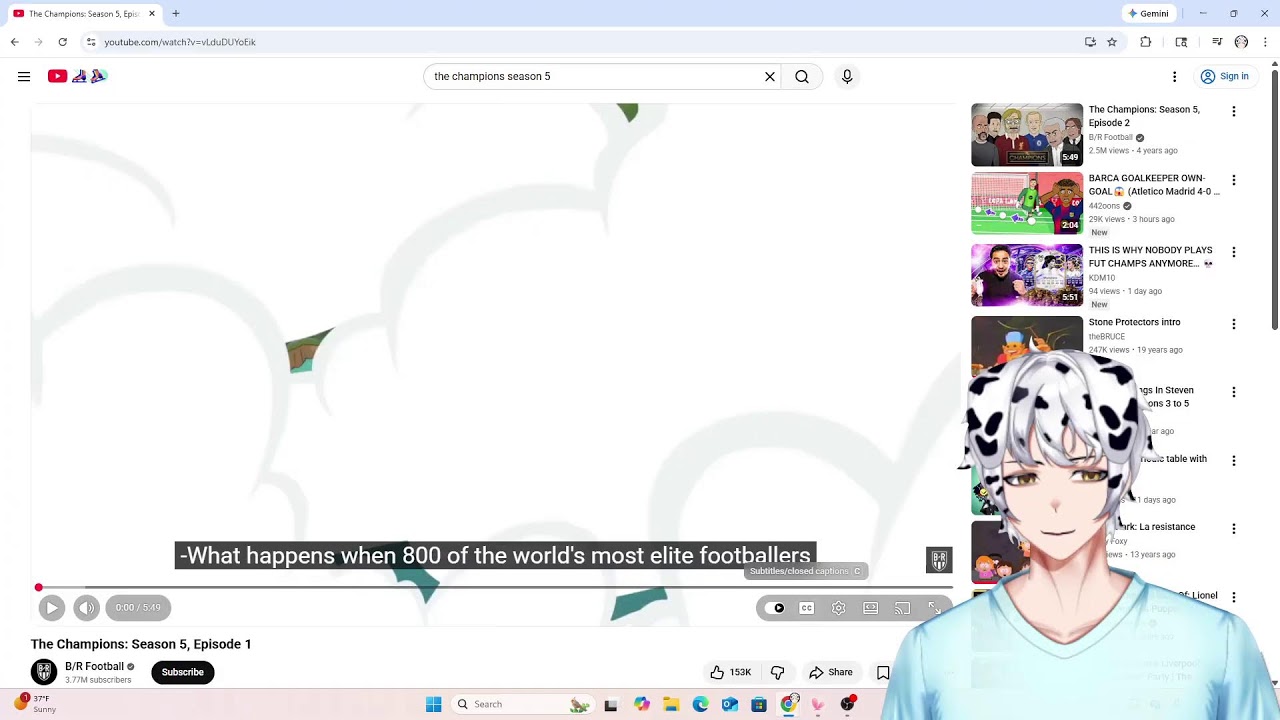Open Gemini in Chrome
This screenshot has width=1280, height=720.
1148,14
